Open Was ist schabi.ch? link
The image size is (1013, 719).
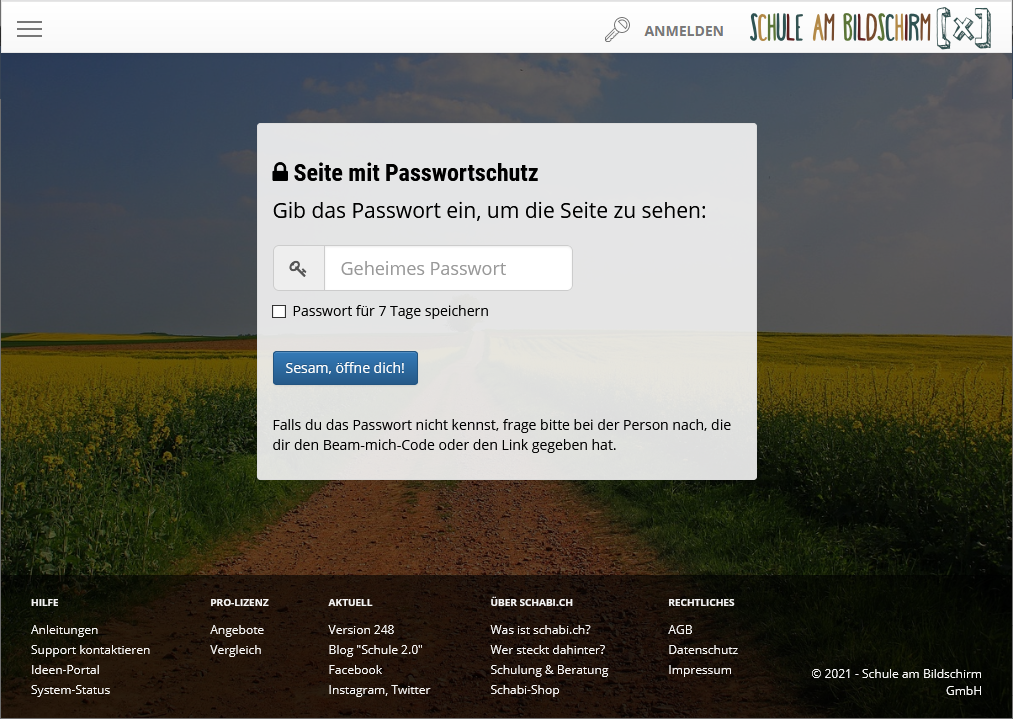click(540, 629)
